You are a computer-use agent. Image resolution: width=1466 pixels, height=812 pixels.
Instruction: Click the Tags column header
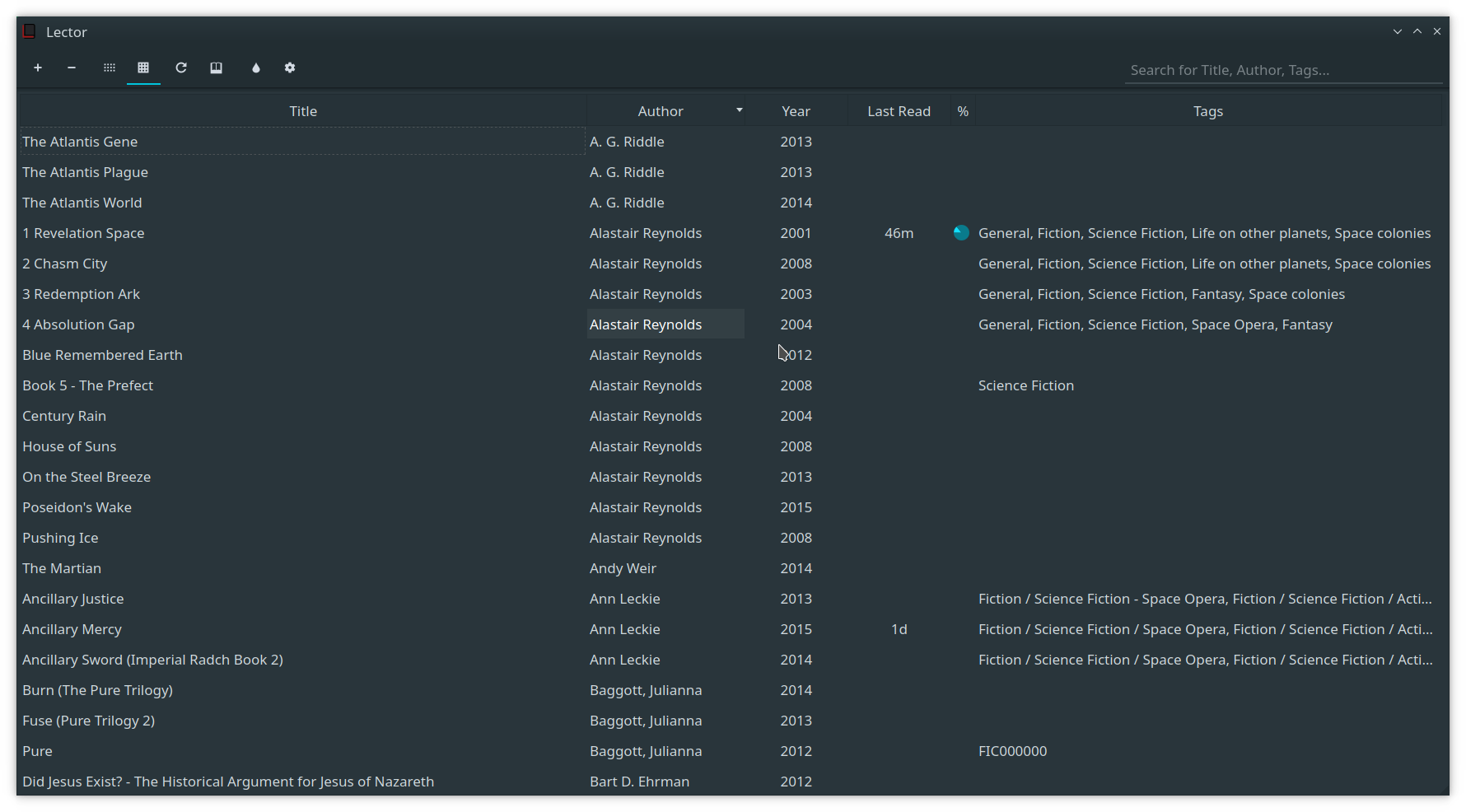pos(1207,111)
